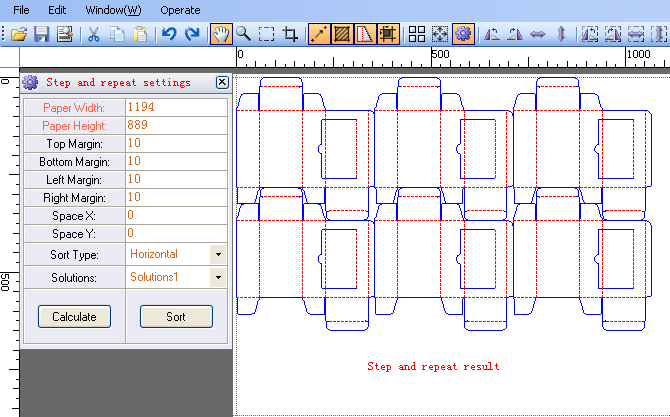
Task: Select the Hand pan tool
Action: pos(221,34)
